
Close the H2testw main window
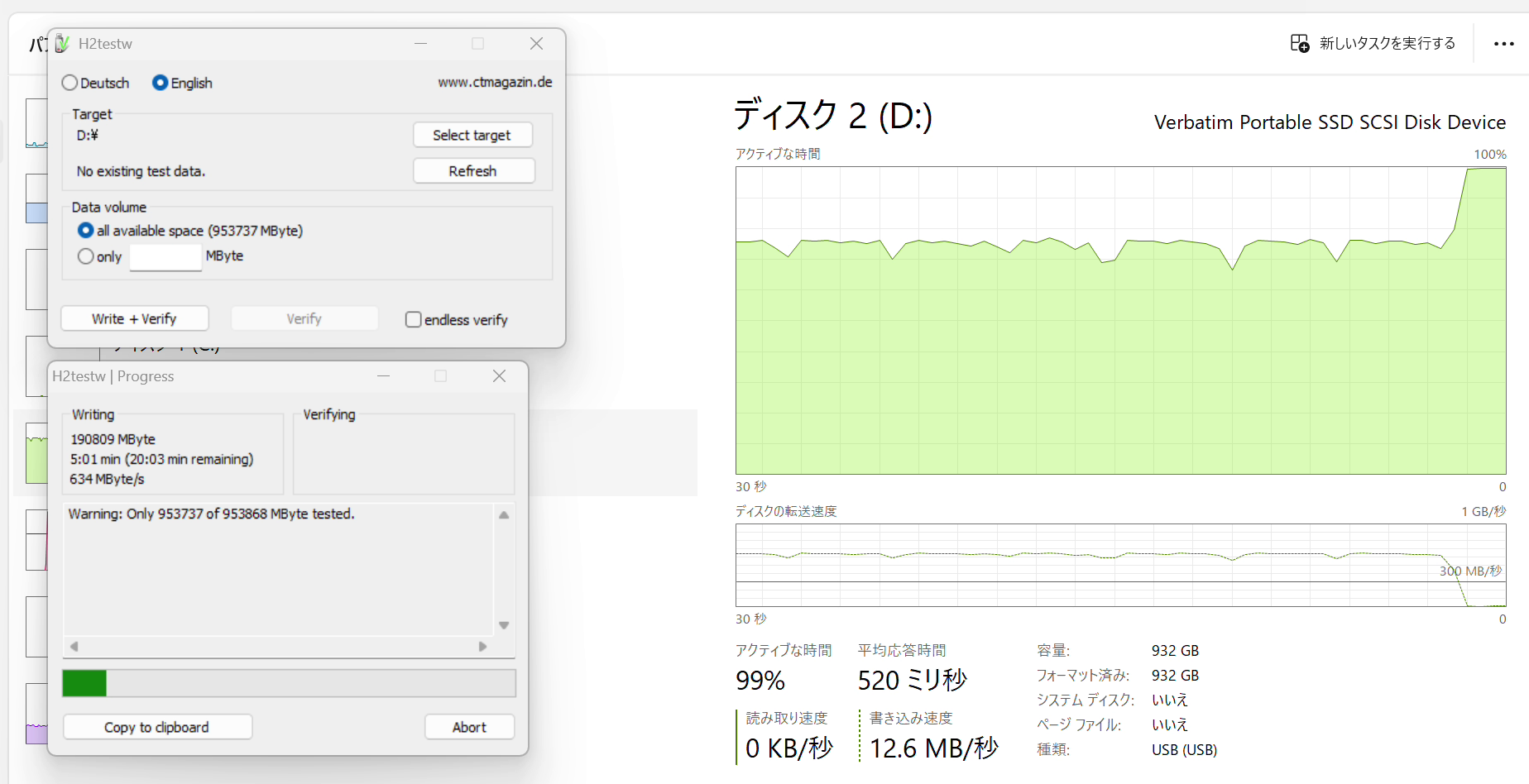(x=536, y=44)
